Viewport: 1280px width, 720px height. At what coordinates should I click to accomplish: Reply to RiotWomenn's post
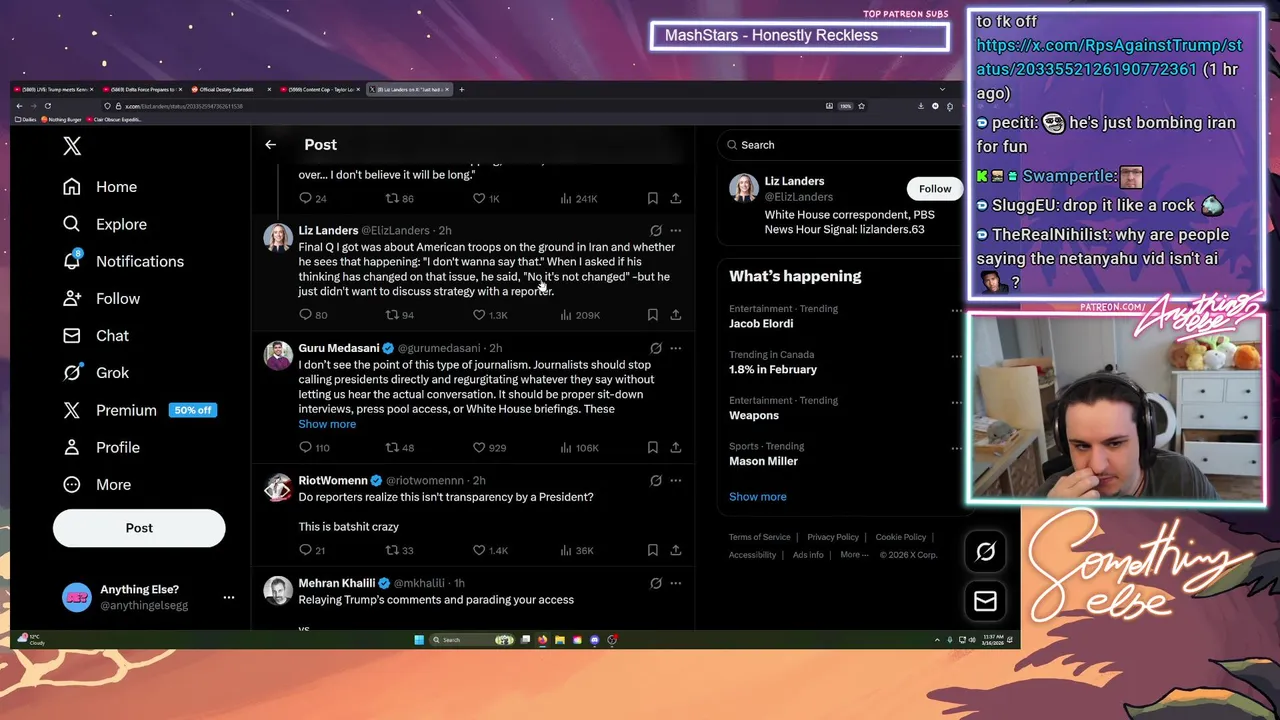[306, 550]
